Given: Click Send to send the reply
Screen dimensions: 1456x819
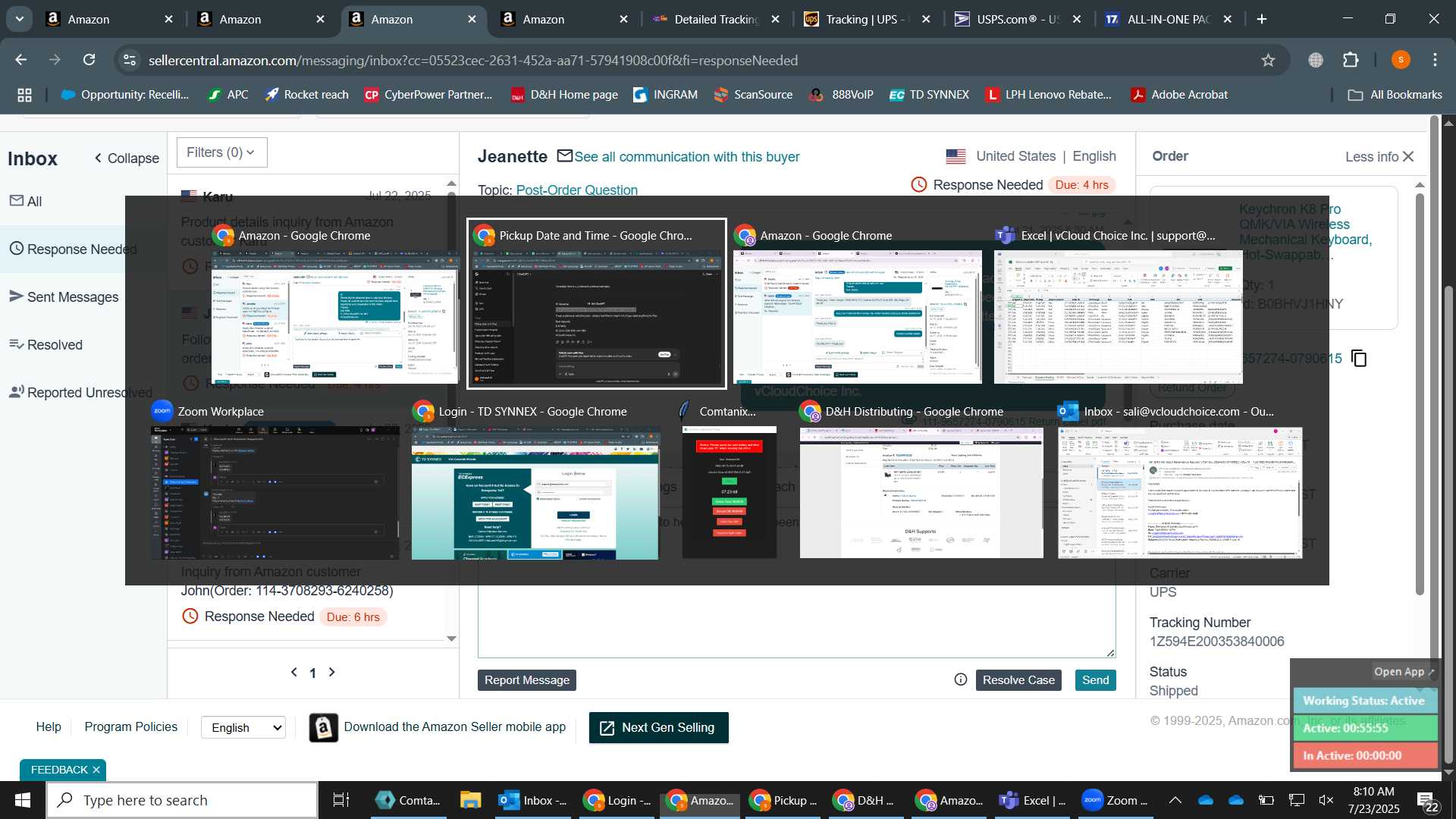Looking at the screenshot, I should coord(1095,680).
